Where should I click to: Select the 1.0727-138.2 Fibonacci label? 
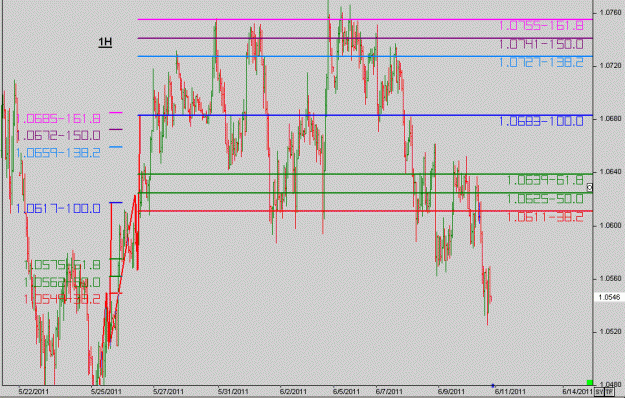[541, 63]
